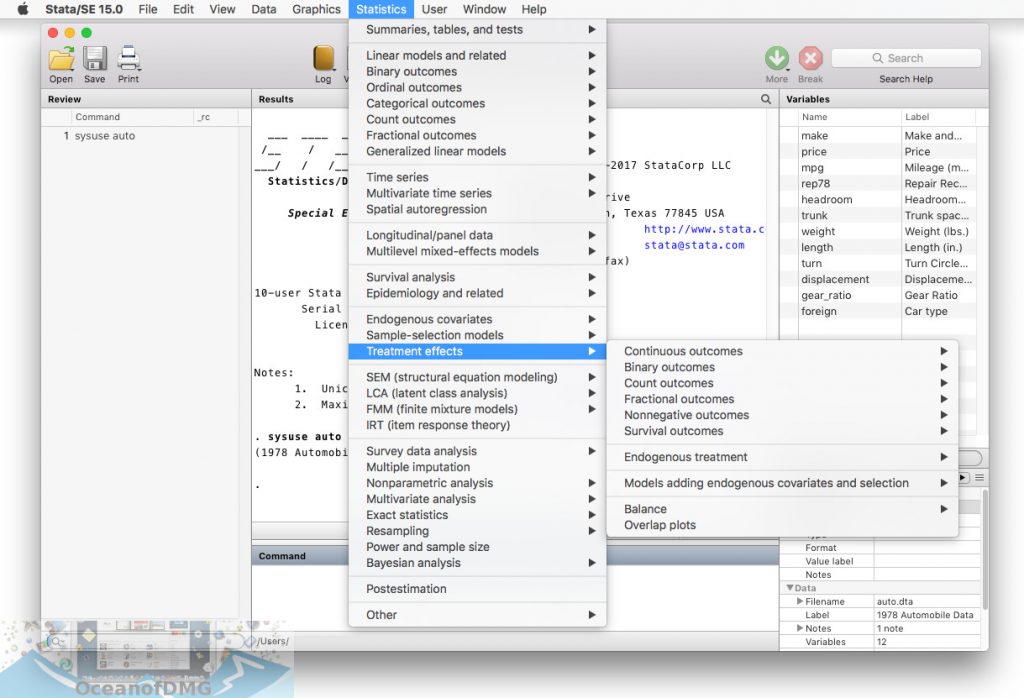The width and height of the screenshot is (1024, 698).
Task: Expand Longitudinal/panel data submenu
Action: click(x=477, y=235)
